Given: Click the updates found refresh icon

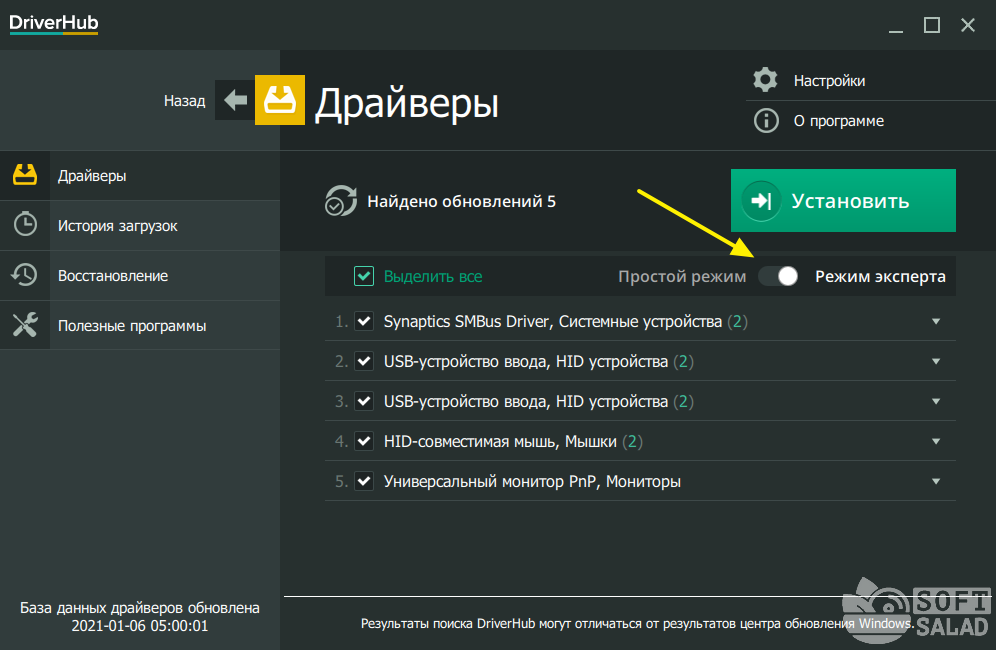Looking at the screenshot, I should pos(340,201).
